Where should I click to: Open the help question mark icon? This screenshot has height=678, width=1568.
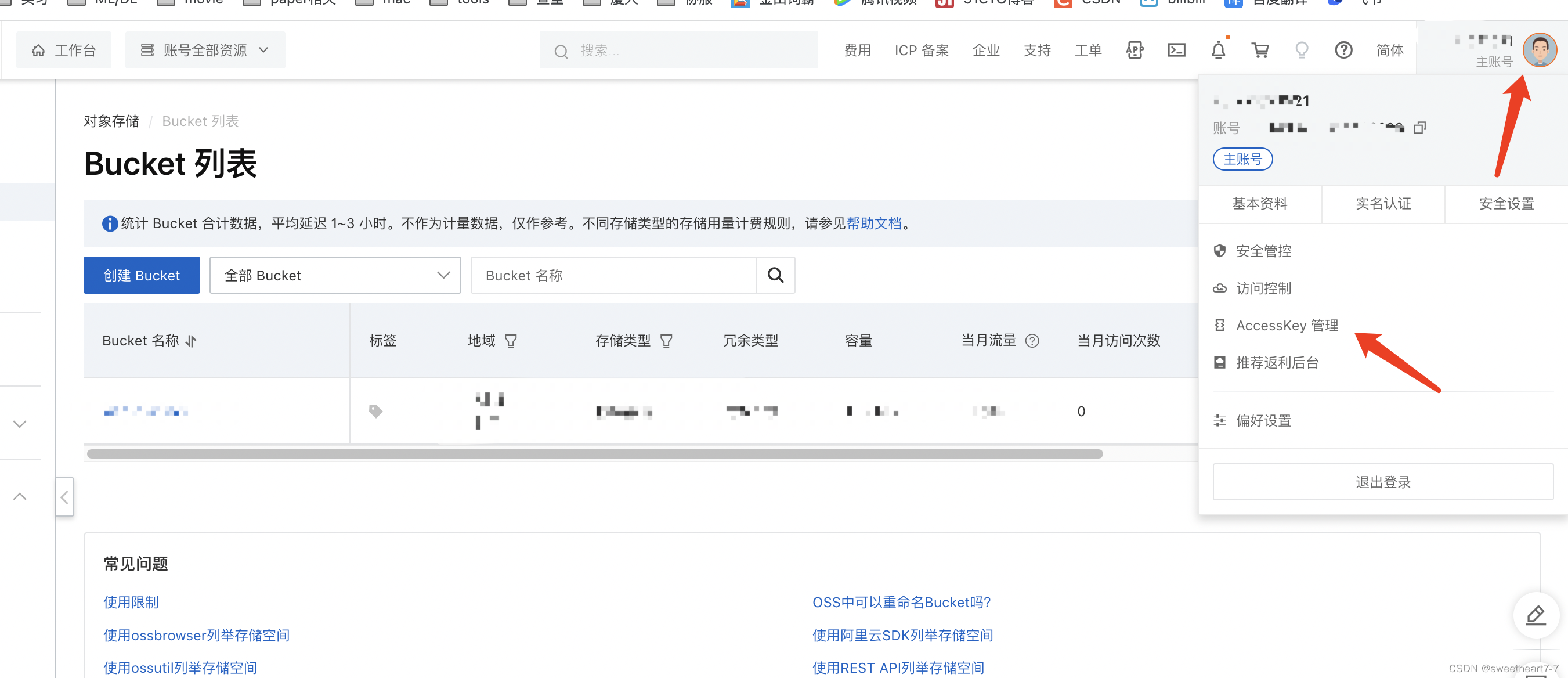(x=1343, y=50)
